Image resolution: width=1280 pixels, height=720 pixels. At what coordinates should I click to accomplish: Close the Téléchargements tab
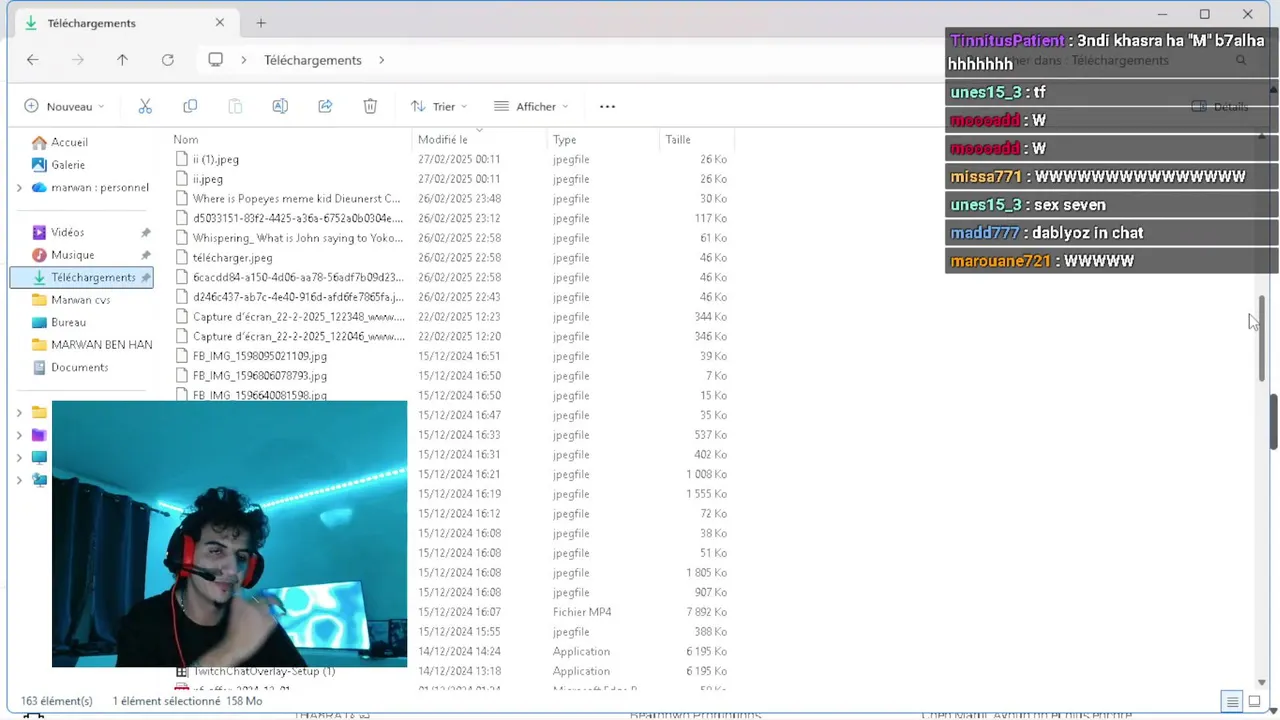(x=220, y=23)
